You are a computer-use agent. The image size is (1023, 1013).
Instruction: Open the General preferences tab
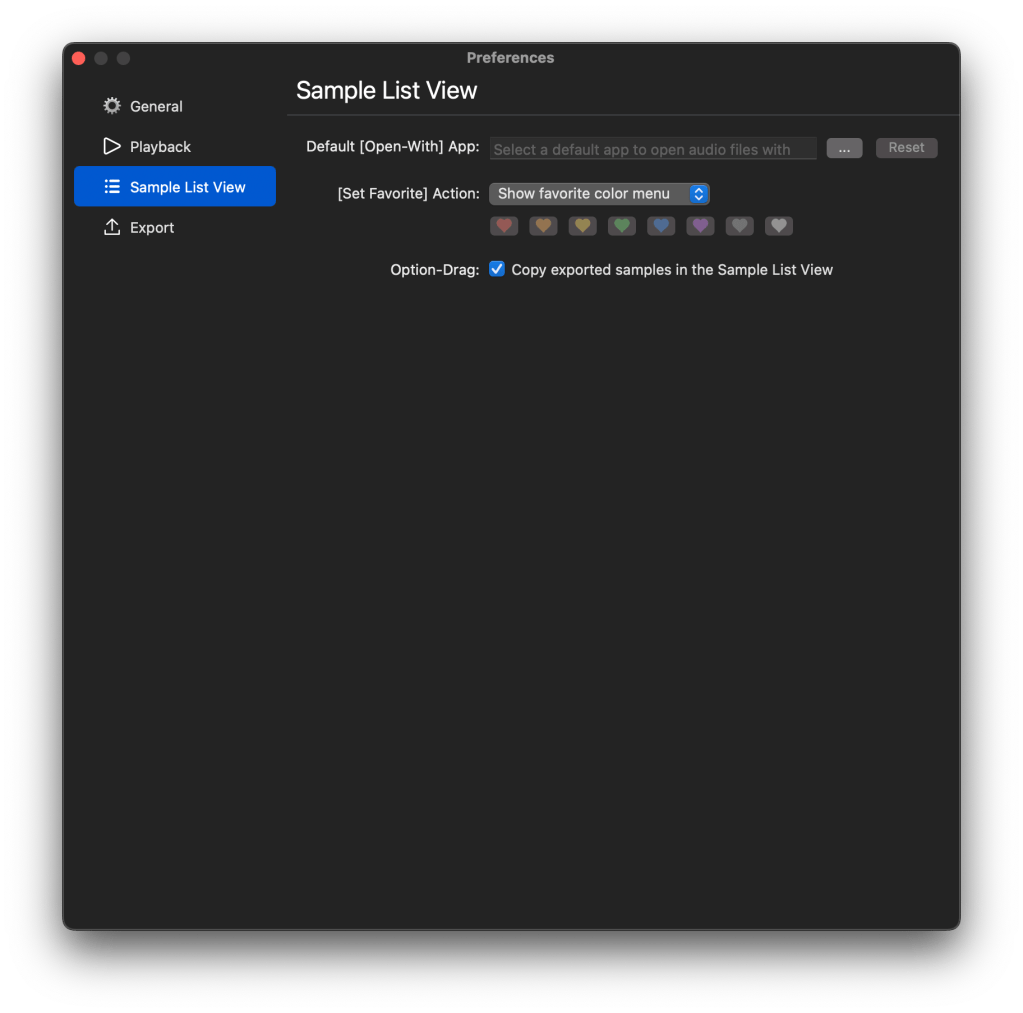click(156, 106)
